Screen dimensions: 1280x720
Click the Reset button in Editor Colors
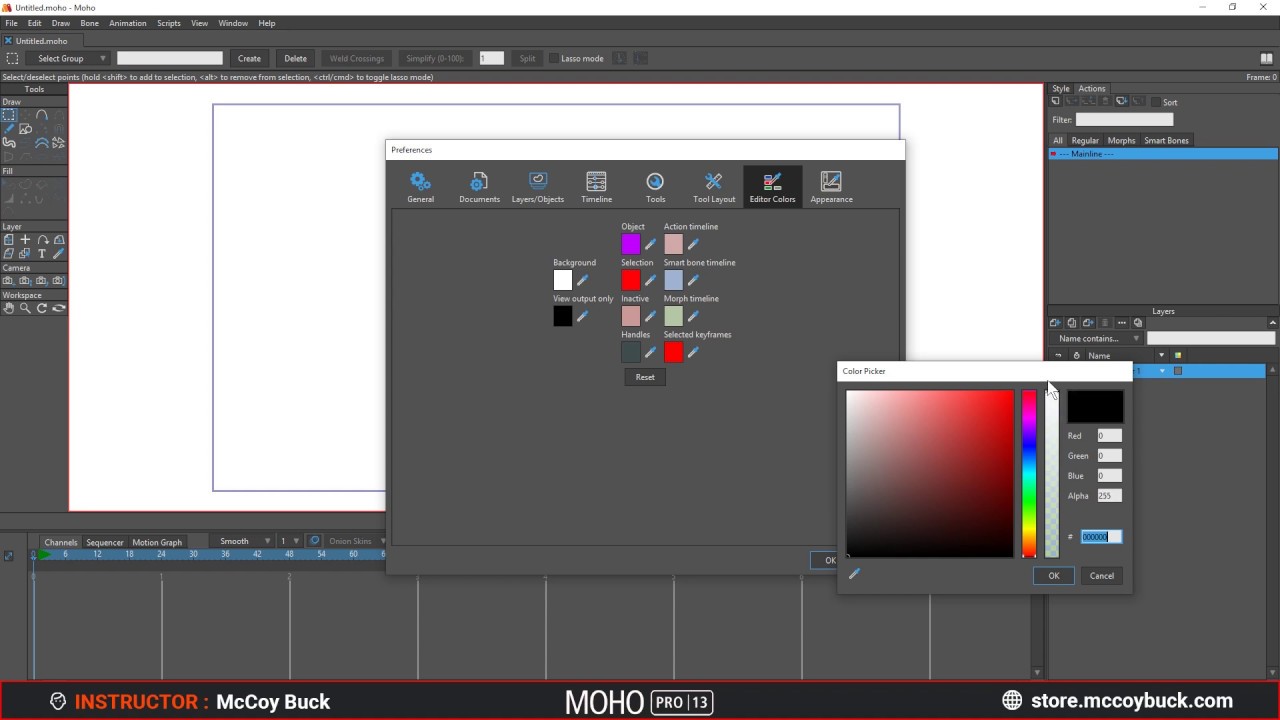click(645, 377)
